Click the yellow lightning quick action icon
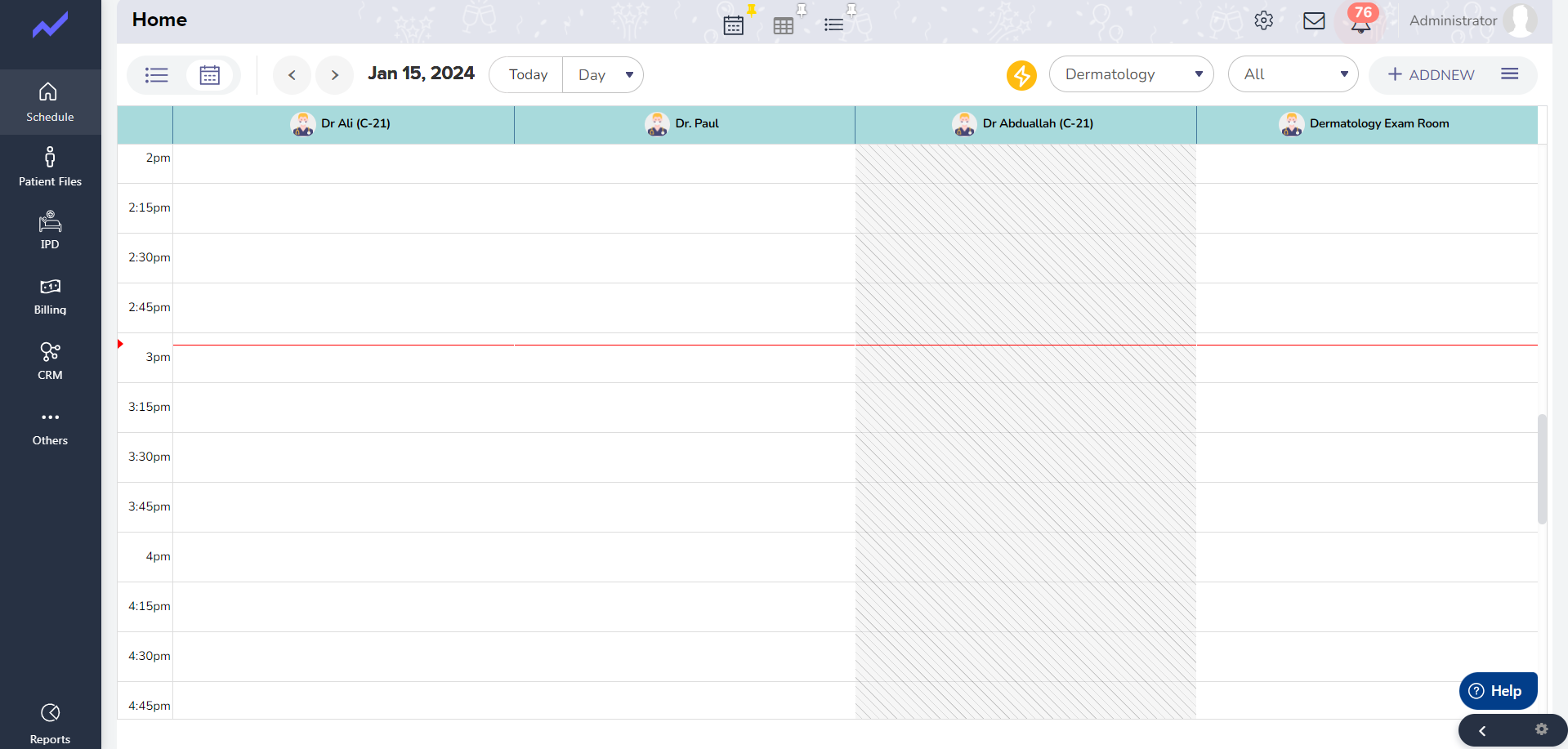1568x749 pixels. click(x=1021, y=75)
